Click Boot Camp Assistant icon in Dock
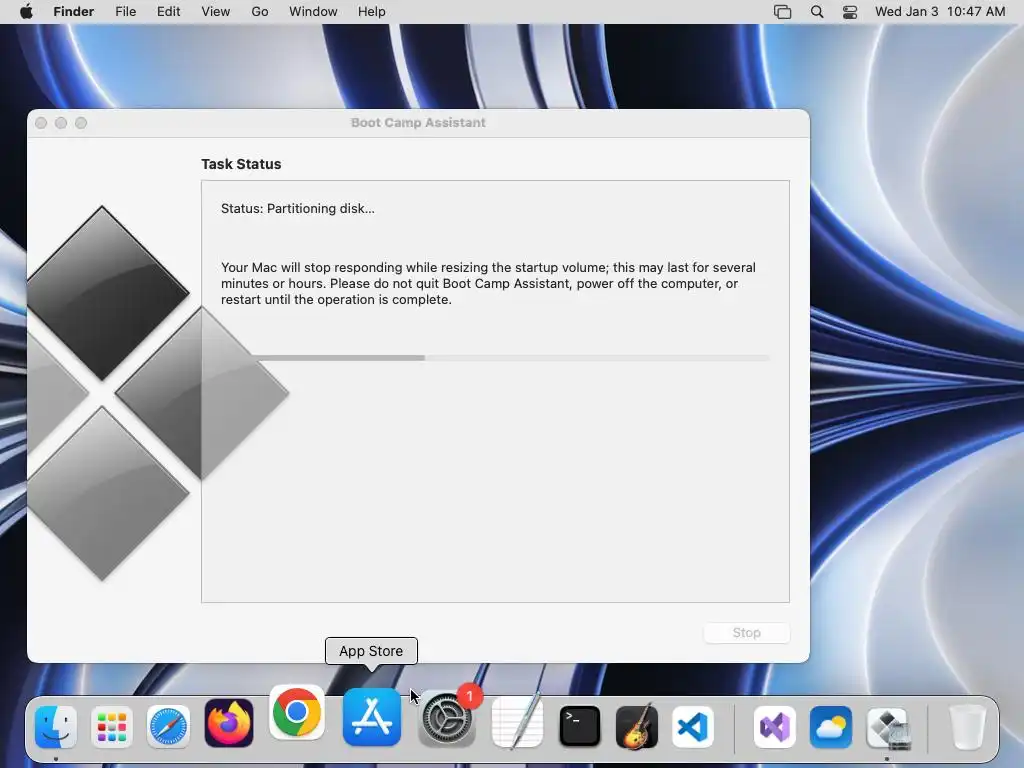 pos(887,726)
